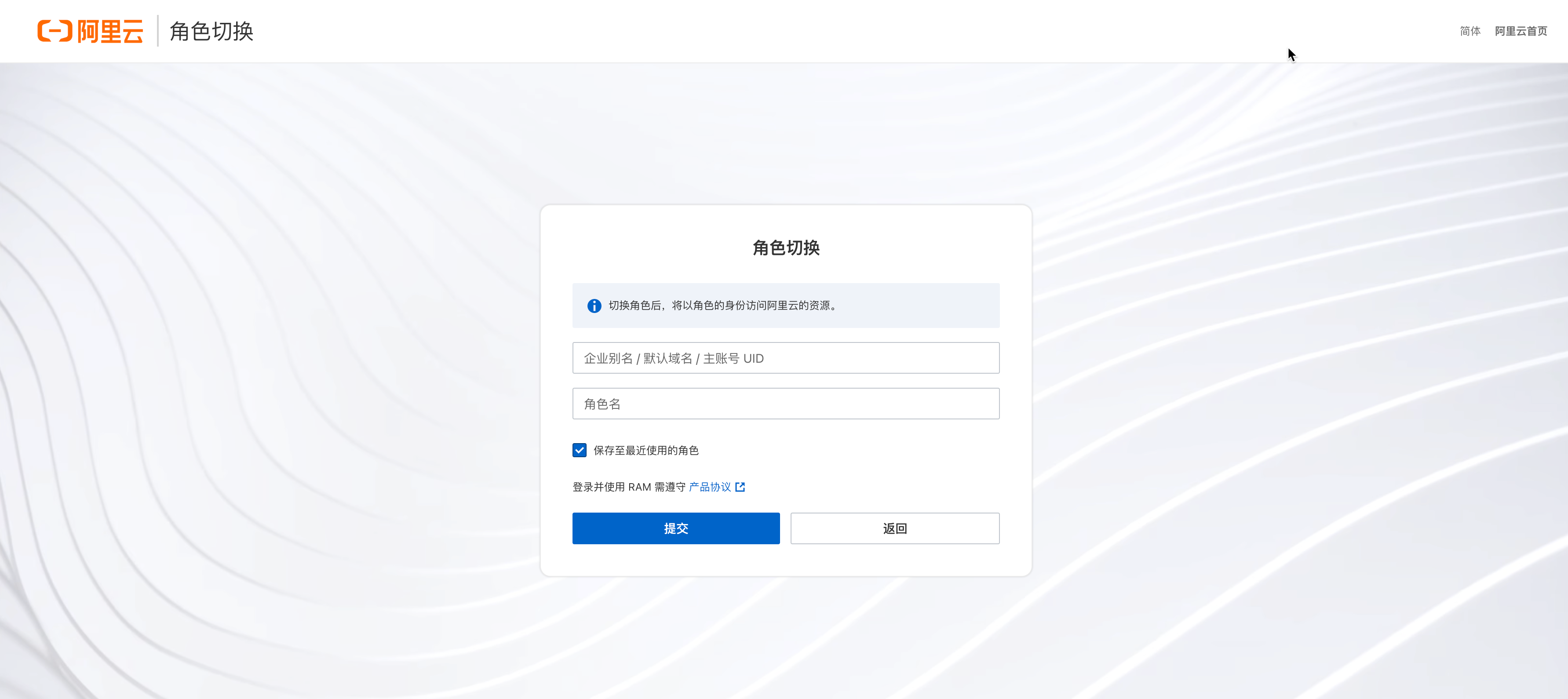Open the 简体 language switcher

click(x=1470, y=31)
